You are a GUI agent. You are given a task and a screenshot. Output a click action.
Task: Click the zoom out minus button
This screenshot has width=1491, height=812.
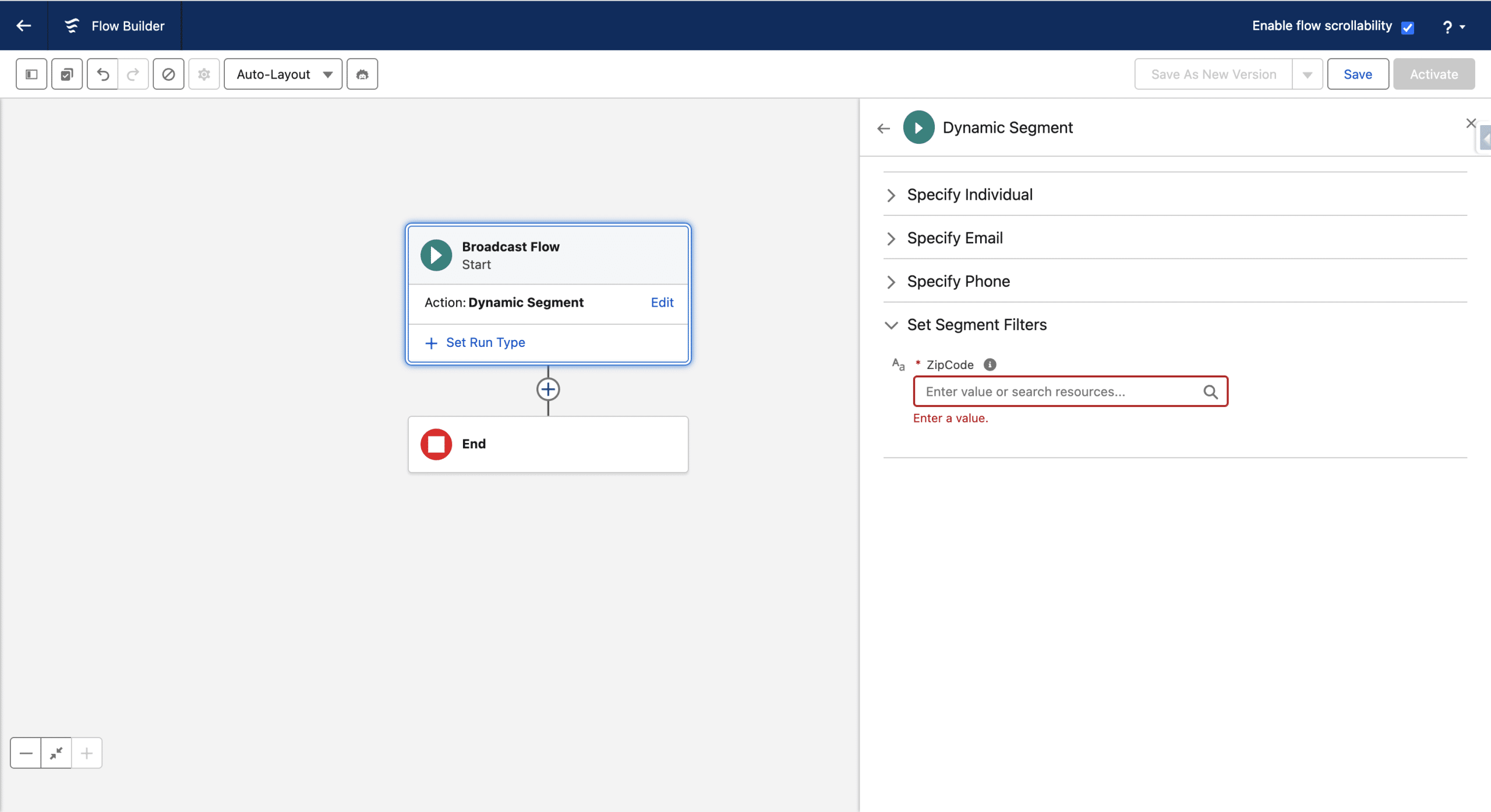[26, 753]
